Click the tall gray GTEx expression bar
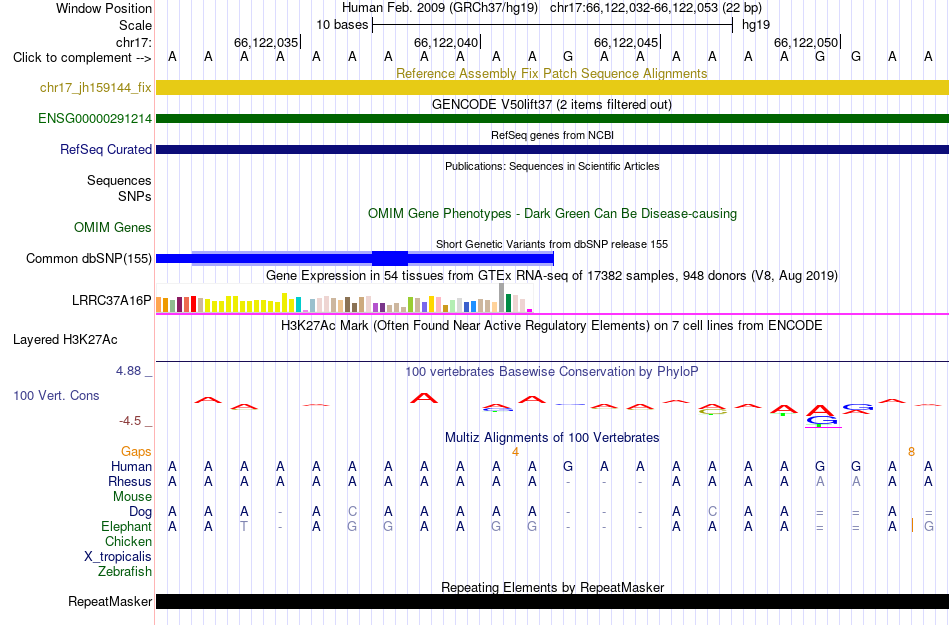950x625 pixels. (502, 297)
